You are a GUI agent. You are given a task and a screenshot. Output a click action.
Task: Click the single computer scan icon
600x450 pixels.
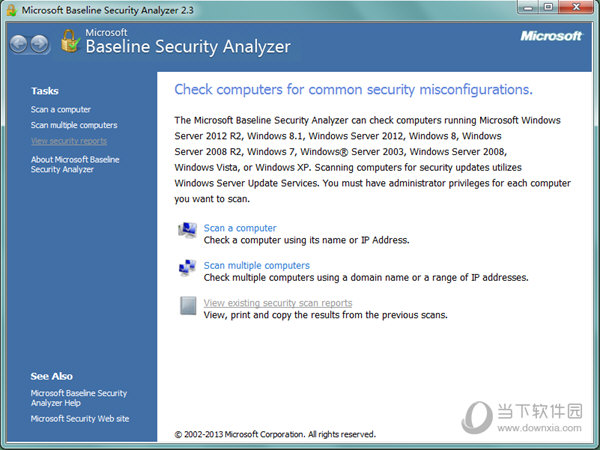187,232
